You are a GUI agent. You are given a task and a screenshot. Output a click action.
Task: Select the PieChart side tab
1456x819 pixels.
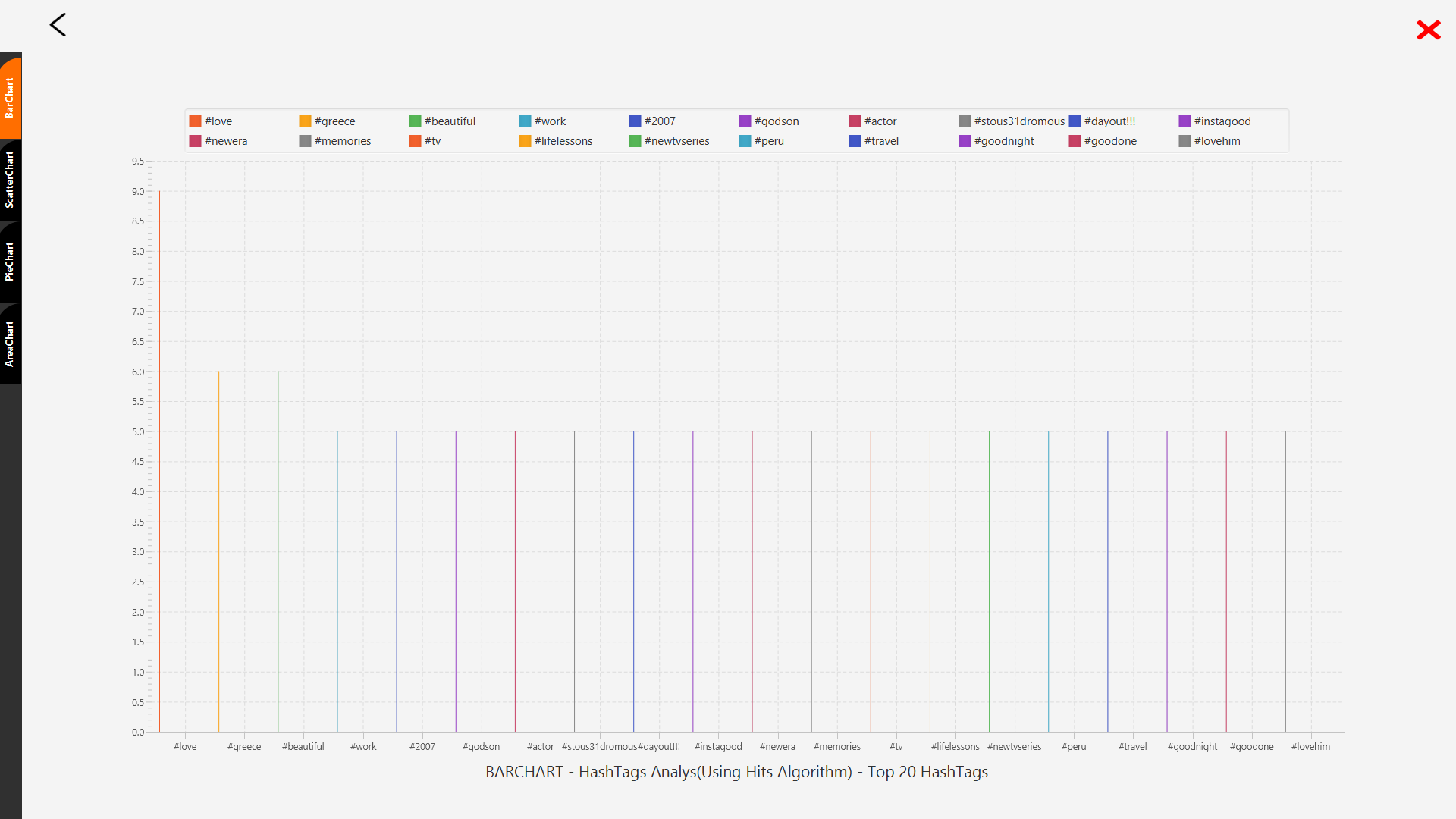(10, 262)
